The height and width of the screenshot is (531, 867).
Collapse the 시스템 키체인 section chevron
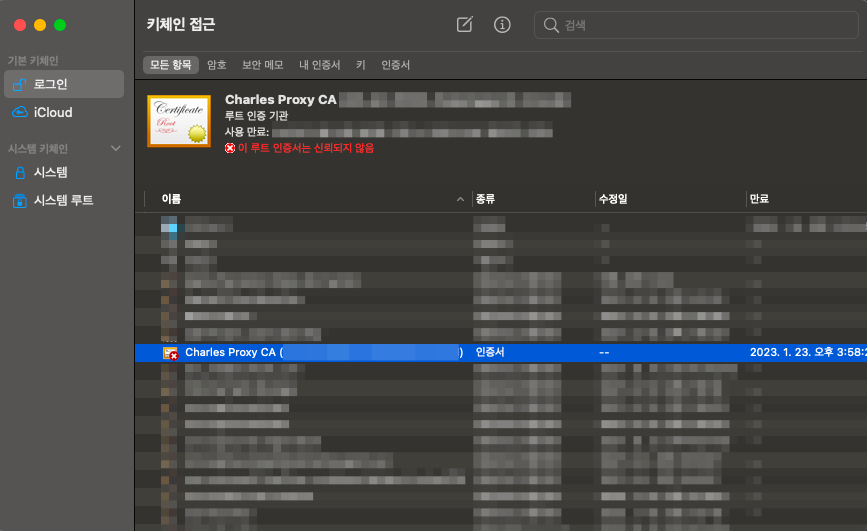coord(116,148)
